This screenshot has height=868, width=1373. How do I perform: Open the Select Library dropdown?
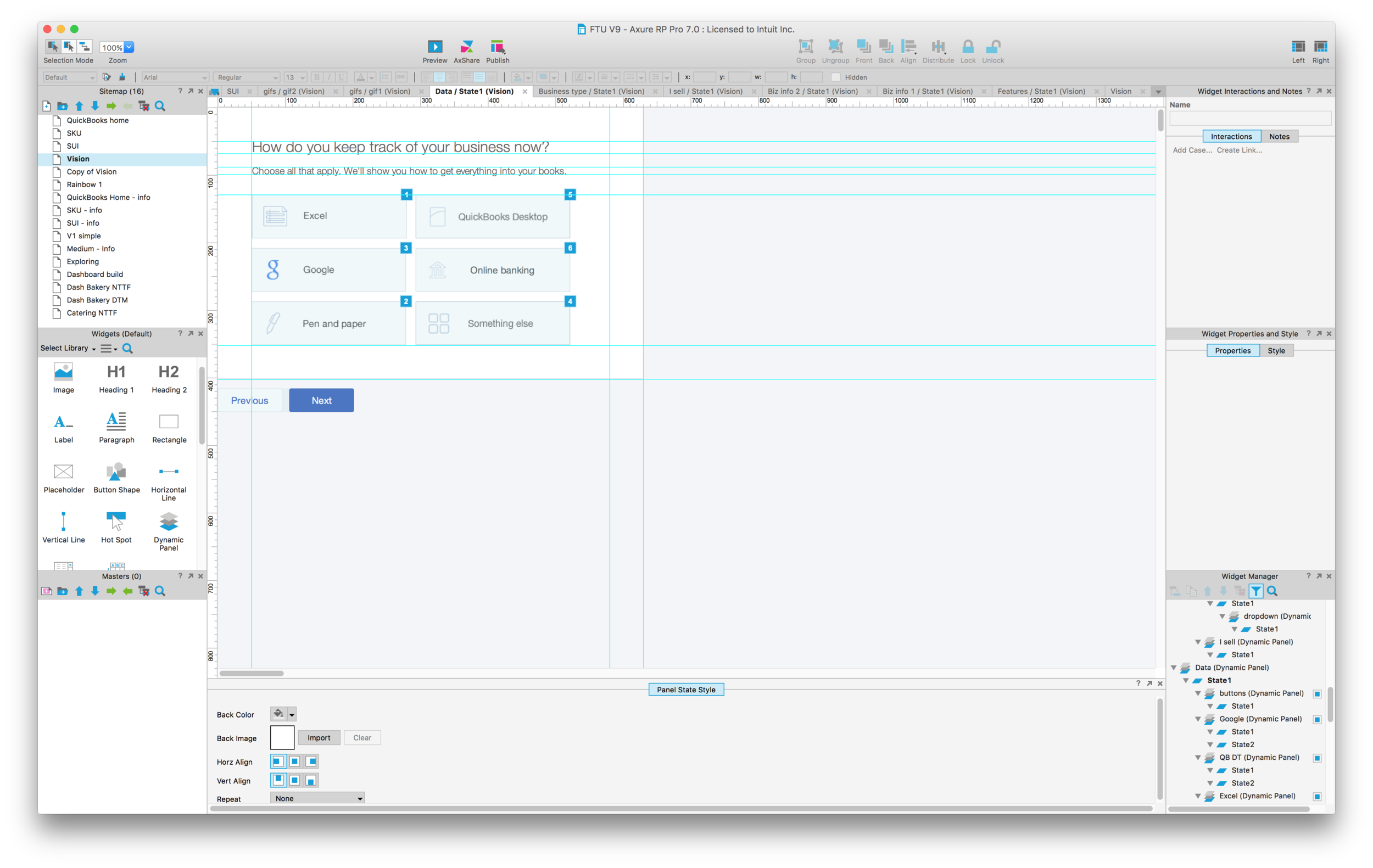click(x=68, y=348)
